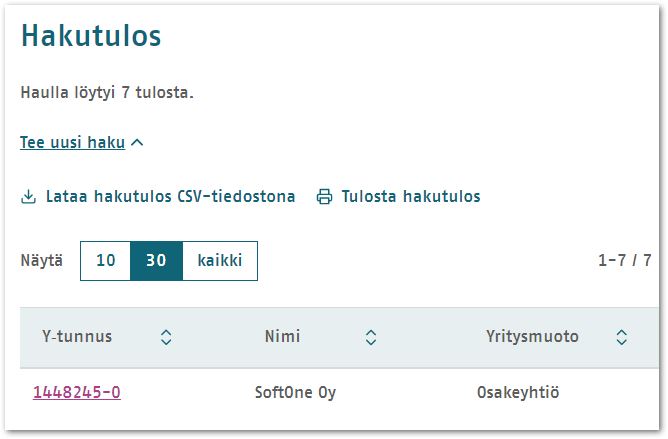
Task: Sort by Yritysmuoto arrows icon
Action: (x=622, y=337)
